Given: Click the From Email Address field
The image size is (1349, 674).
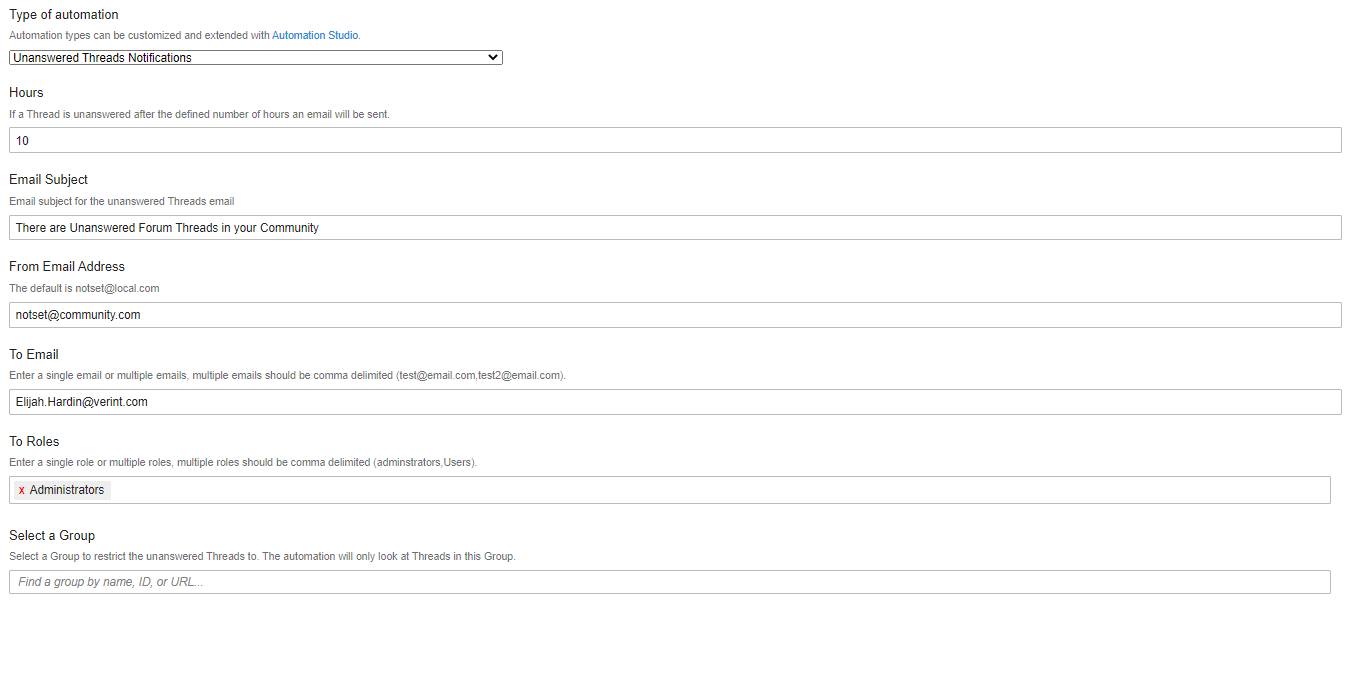Looking at the screenshot, I should 675,314.
